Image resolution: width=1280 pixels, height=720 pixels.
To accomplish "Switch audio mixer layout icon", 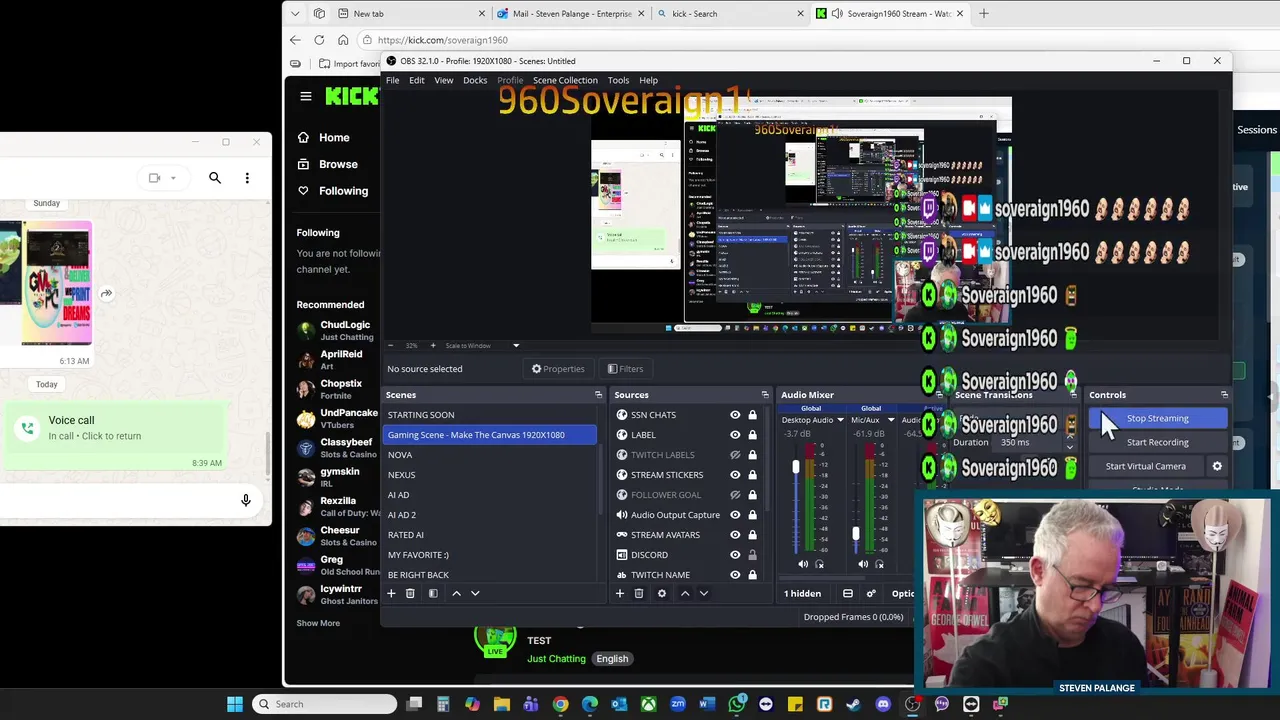I will [848, 593].
